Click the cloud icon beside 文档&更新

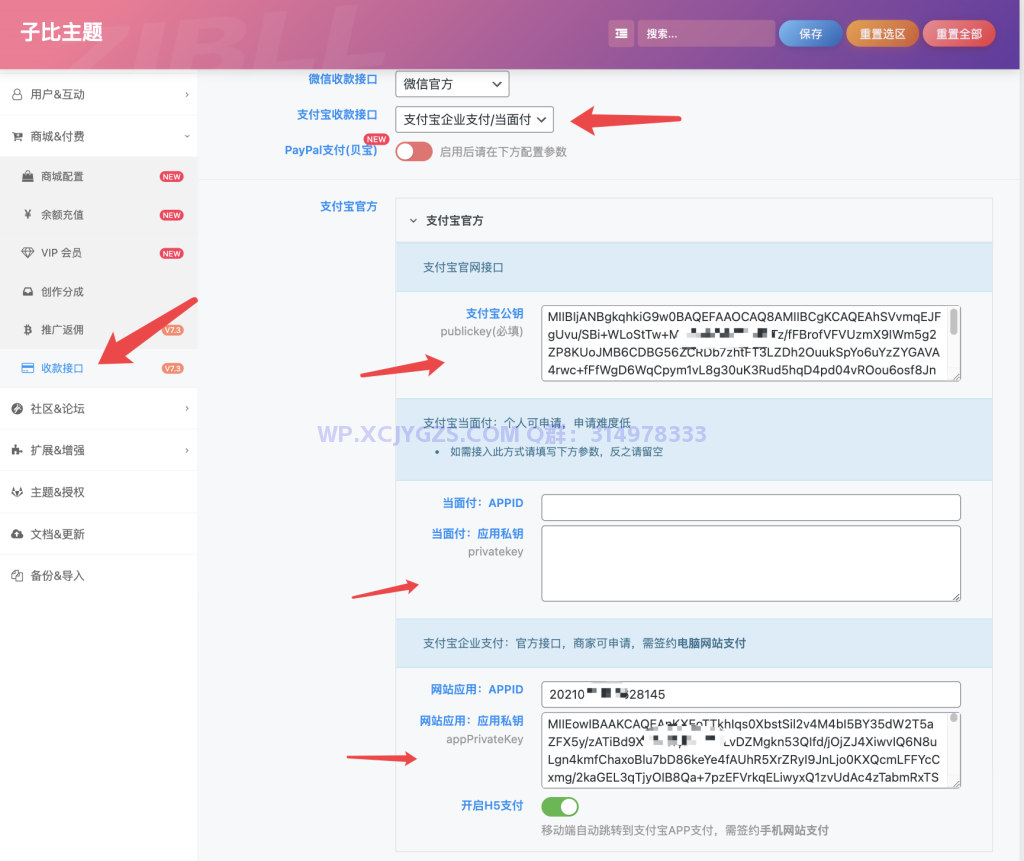[17, 534]
